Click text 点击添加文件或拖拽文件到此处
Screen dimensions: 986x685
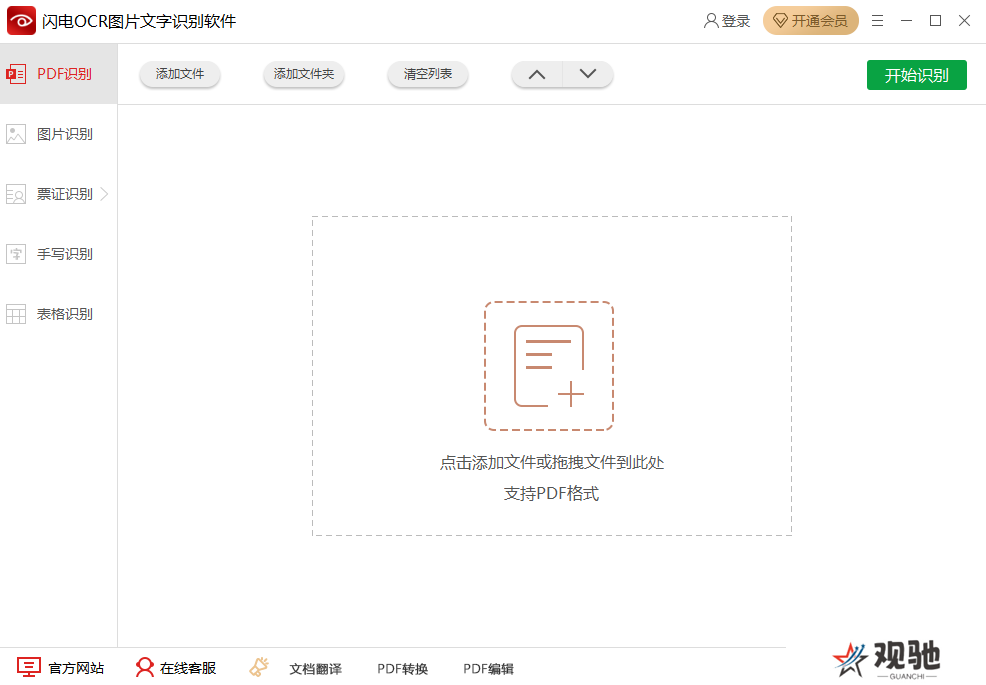pyautogui.click(x=551, y=463)
